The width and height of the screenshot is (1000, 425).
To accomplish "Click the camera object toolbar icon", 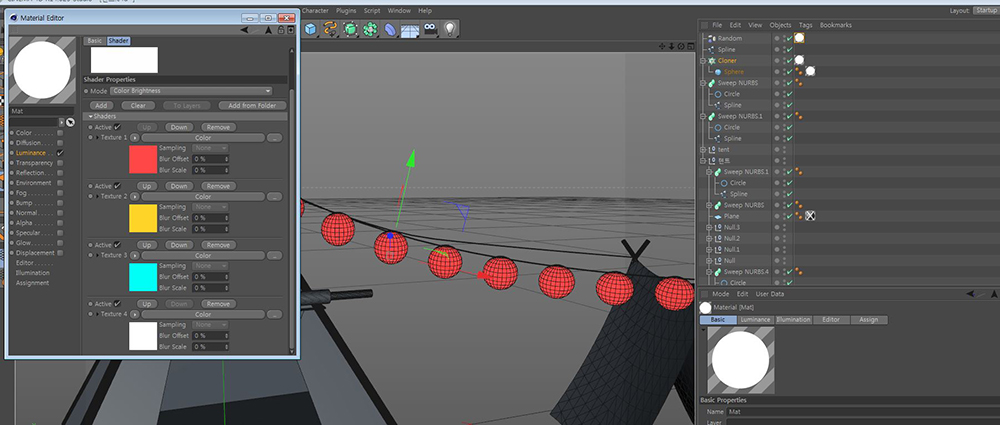I will (430, 29).
